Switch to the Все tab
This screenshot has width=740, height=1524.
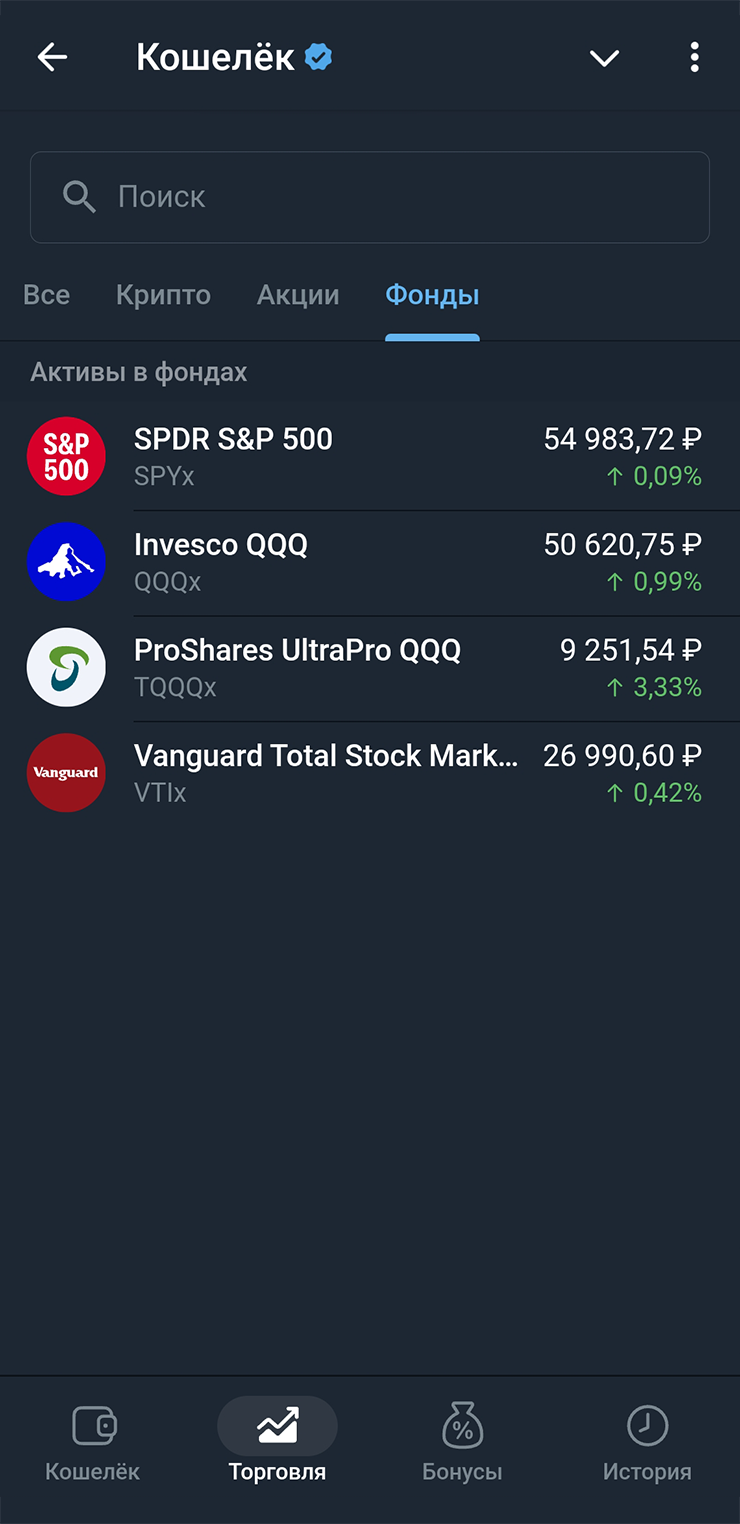pos(46,296)
